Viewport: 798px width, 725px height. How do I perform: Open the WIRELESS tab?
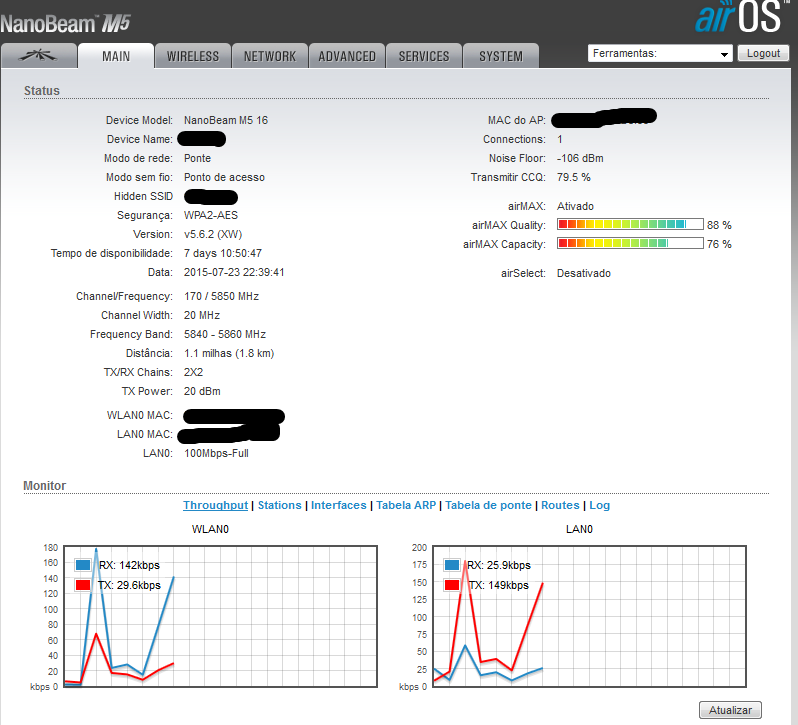coord(193,56)
